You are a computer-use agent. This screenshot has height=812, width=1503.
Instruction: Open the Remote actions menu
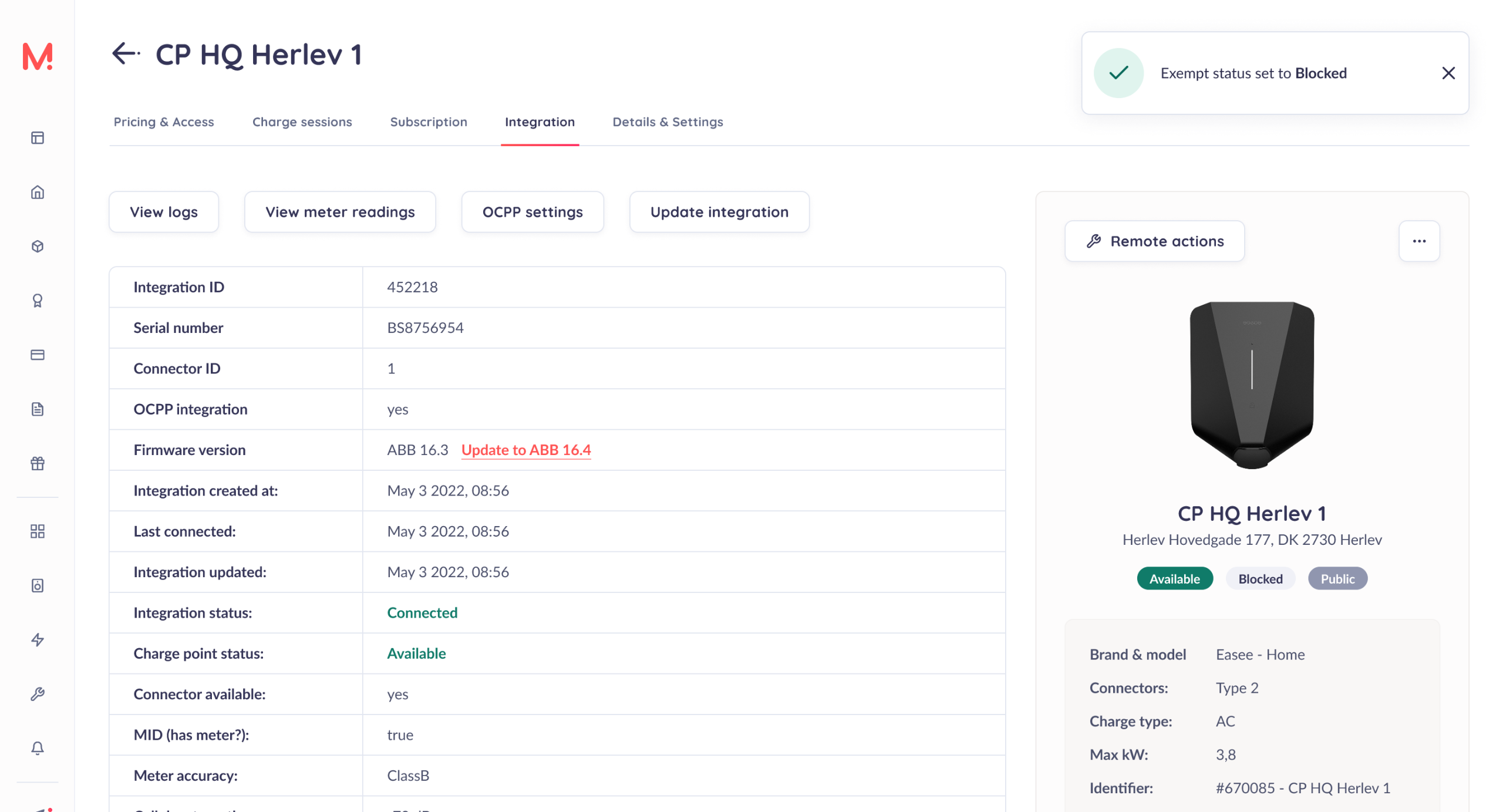tap(1154, 241)
